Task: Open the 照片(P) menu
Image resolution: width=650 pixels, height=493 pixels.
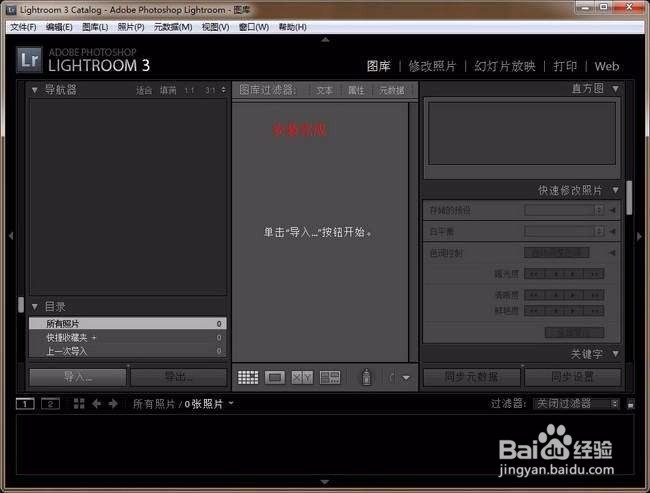Action: click(131, 27)
